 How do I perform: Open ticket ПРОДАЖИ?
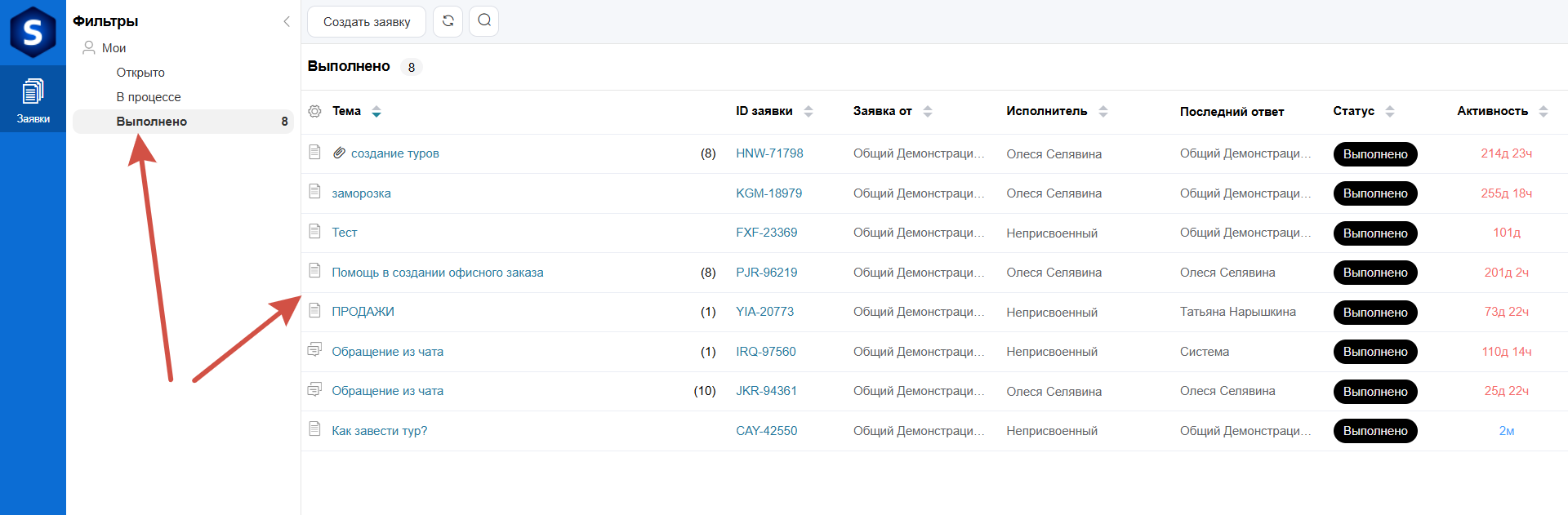363,312
